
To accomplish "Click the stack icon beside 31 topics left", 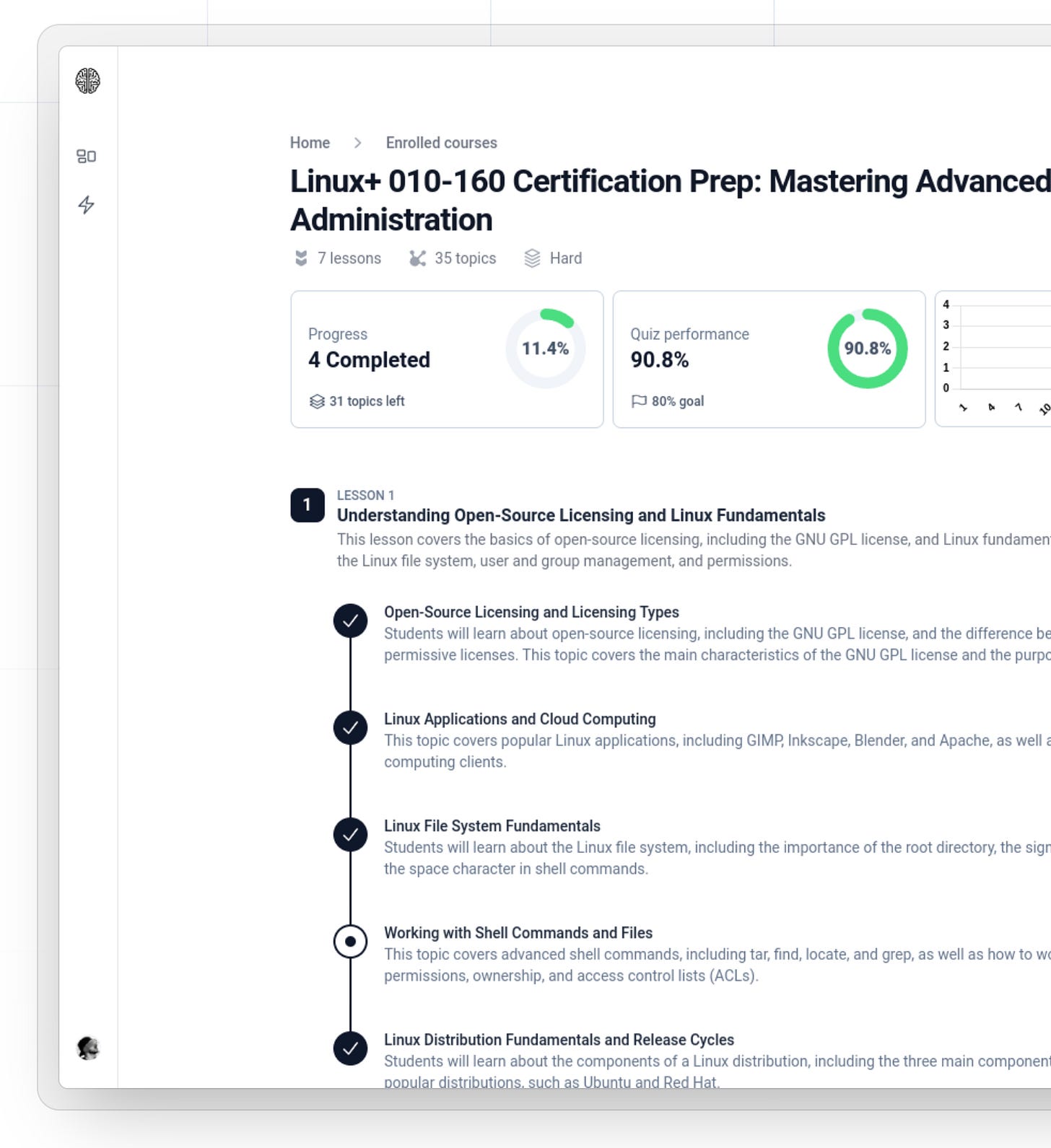I will (317, 401).
